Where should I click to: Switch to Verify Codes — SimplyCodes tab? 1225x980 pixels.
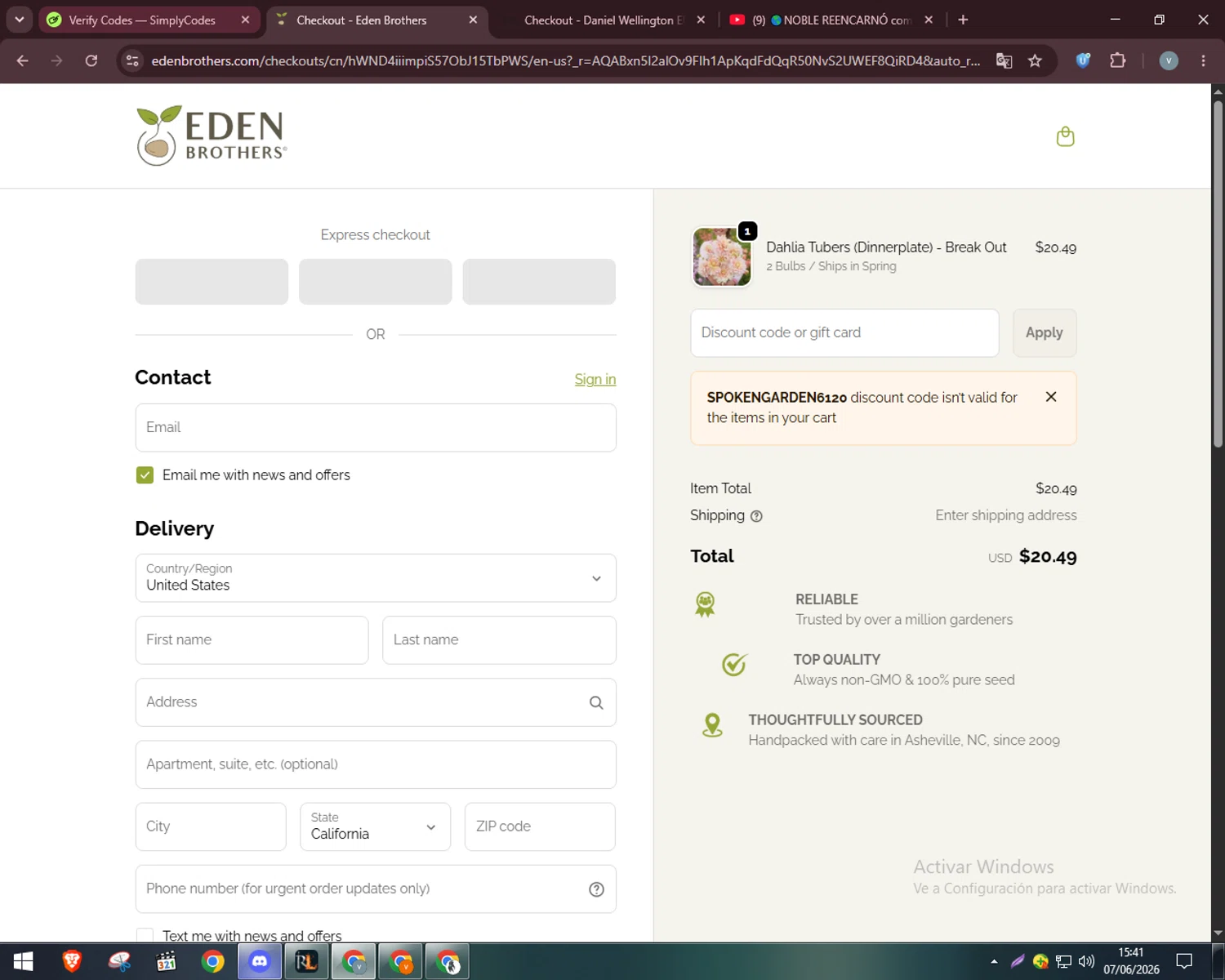click(x=142, y=20)
